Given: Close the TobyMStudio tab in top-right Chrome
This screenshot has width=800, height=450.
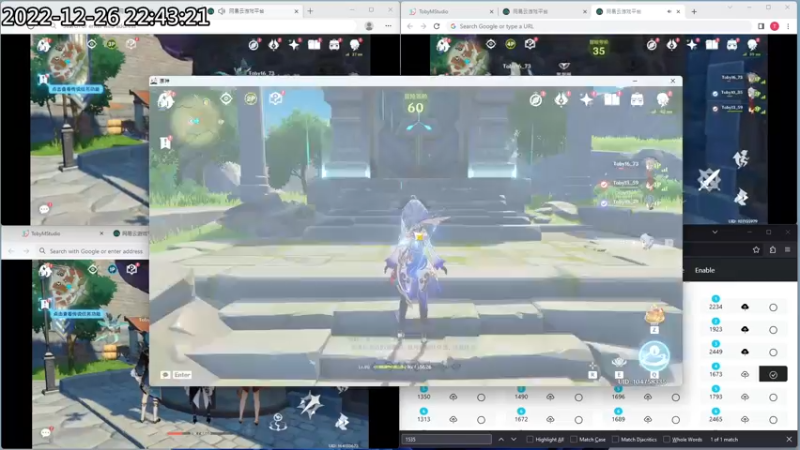Looking at the screenshot, I should (491, 11).
